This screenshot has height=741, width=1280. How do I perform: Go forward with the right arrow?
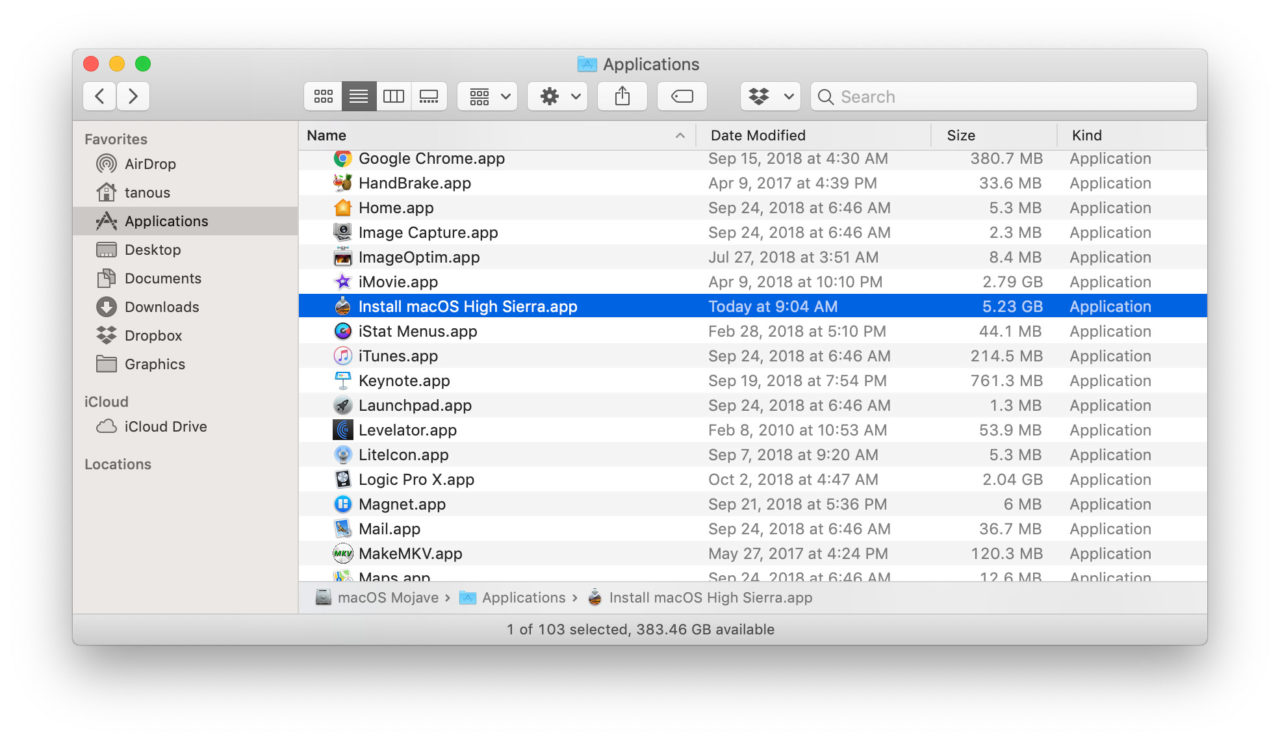133,96
